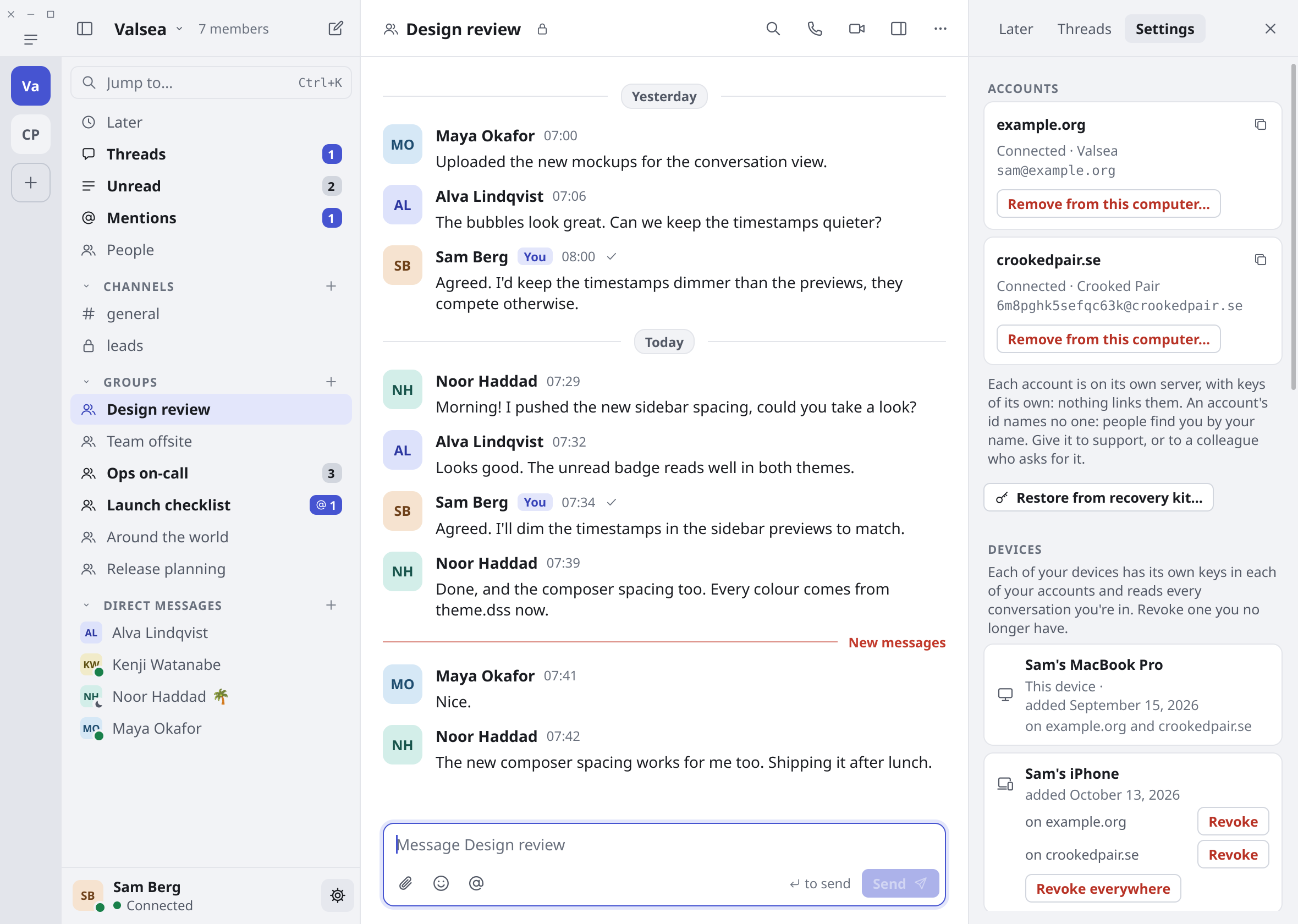This screenshot has width=1298, height=924.
Task: Remove crookedpair.se from this computer
Action: [1108, 339]
